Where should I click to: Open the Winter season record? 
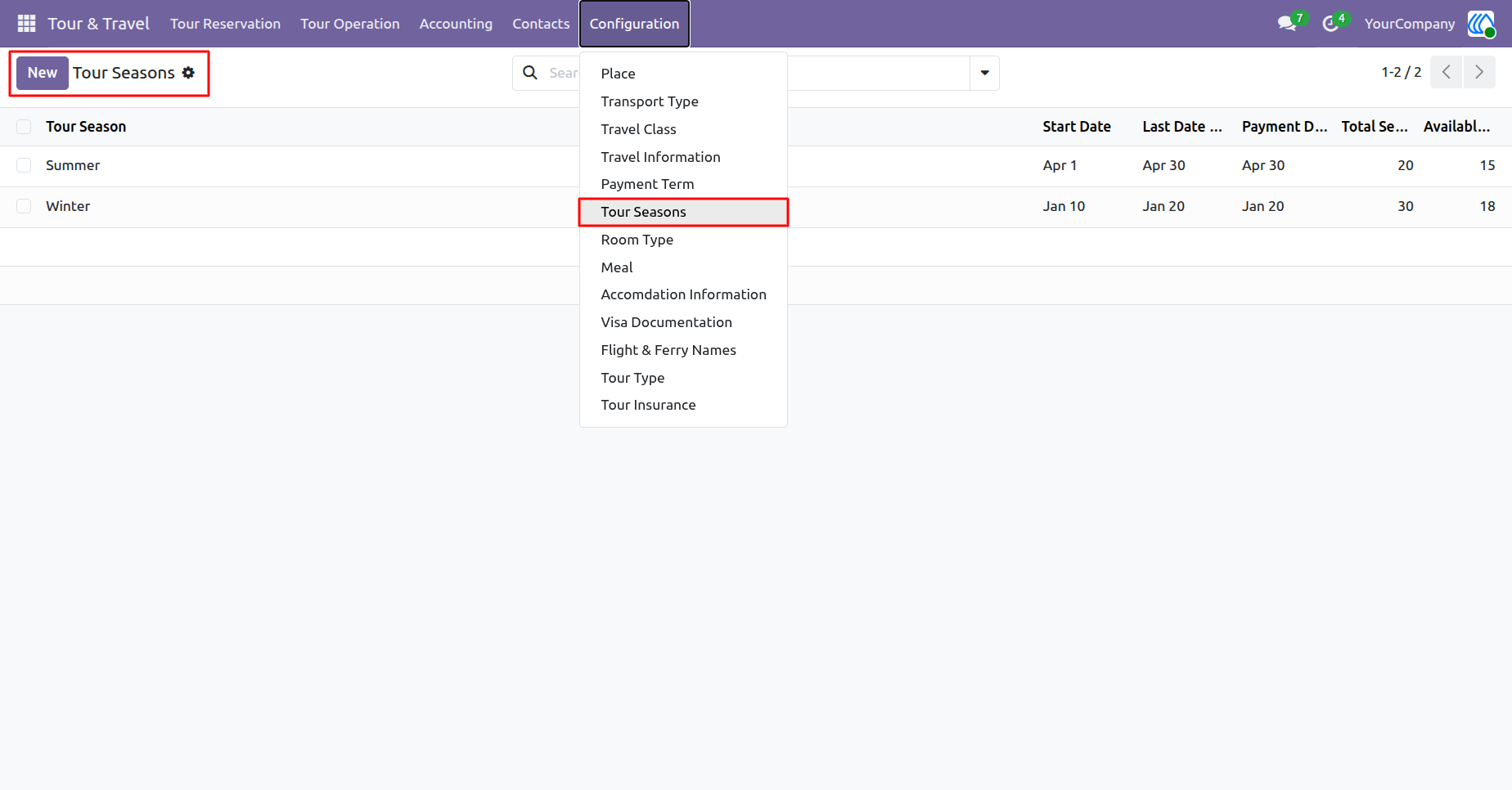point(68,206)
